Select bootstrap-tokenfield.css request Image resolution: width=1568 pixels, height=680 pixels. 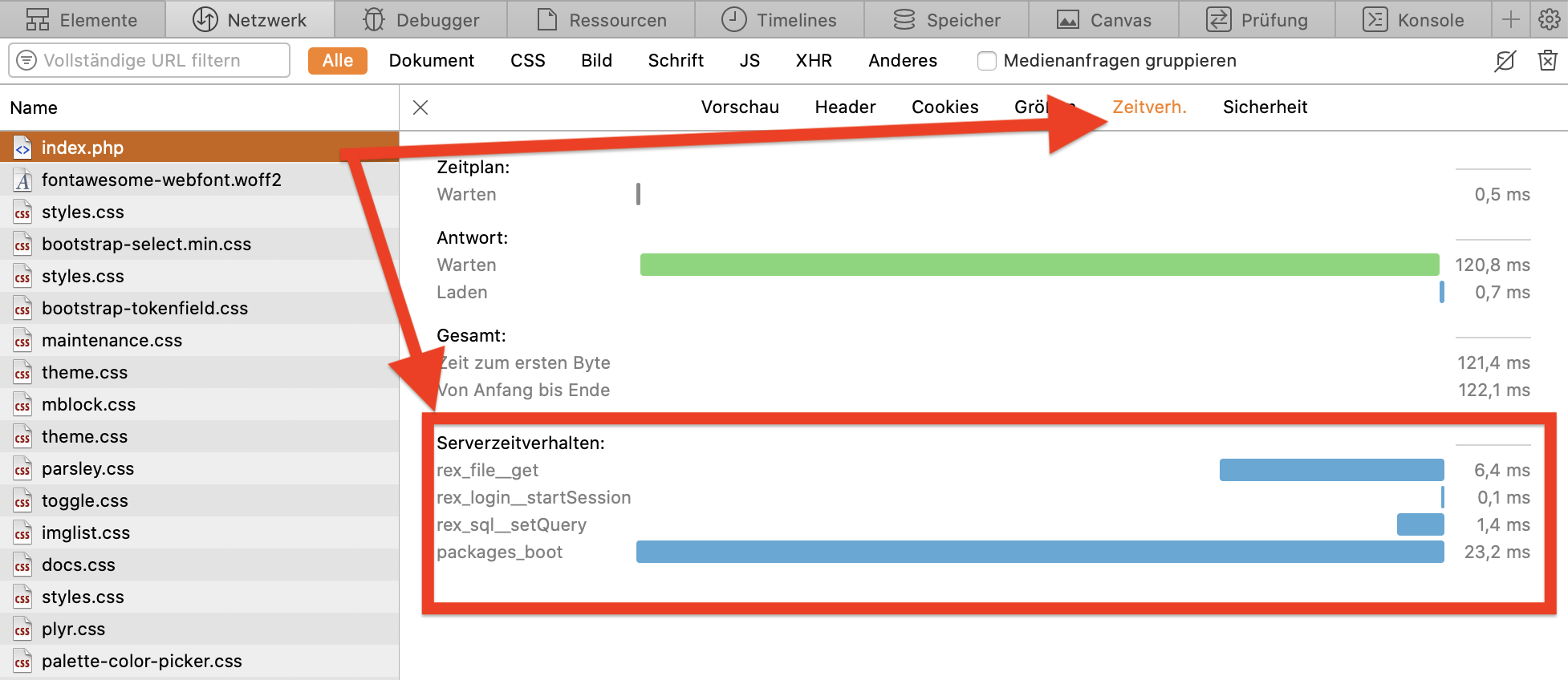[x=199, y=308]
